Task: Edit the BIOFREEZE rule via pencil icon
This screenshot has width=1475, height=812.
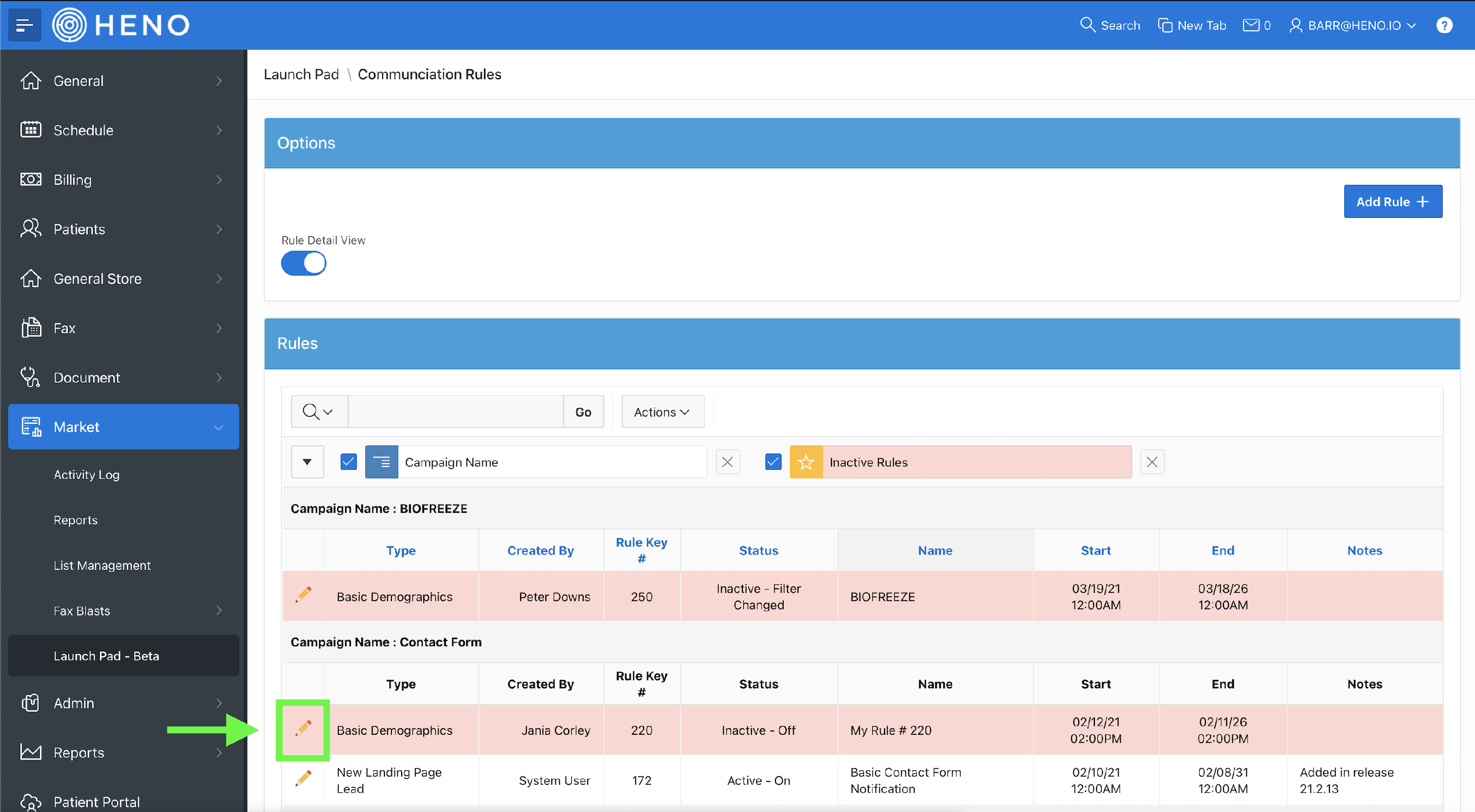Action: click(303, 595)
